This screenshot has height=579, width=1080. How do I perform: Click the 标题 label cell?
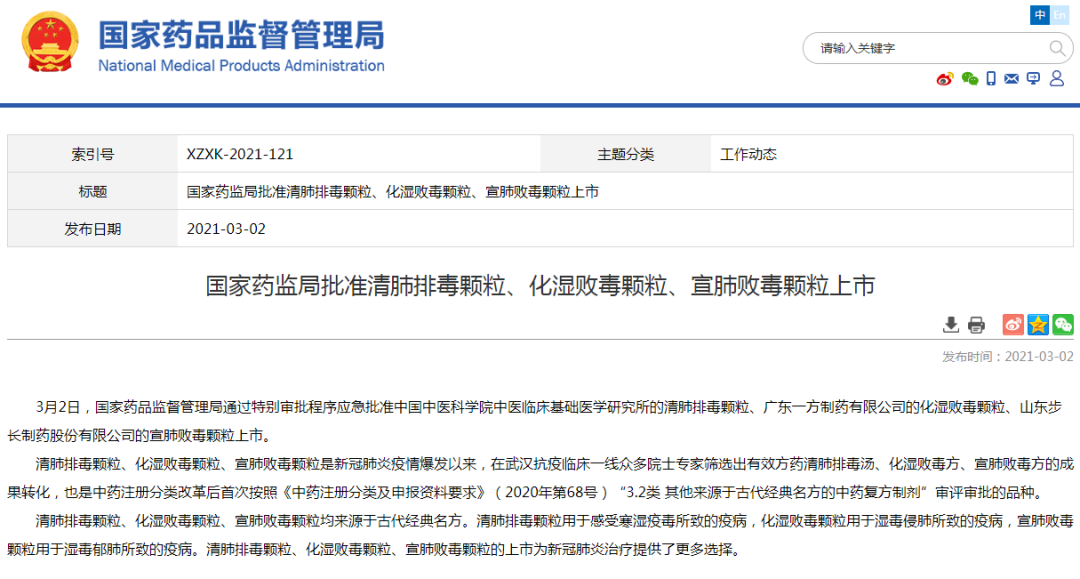pos(92,191)
